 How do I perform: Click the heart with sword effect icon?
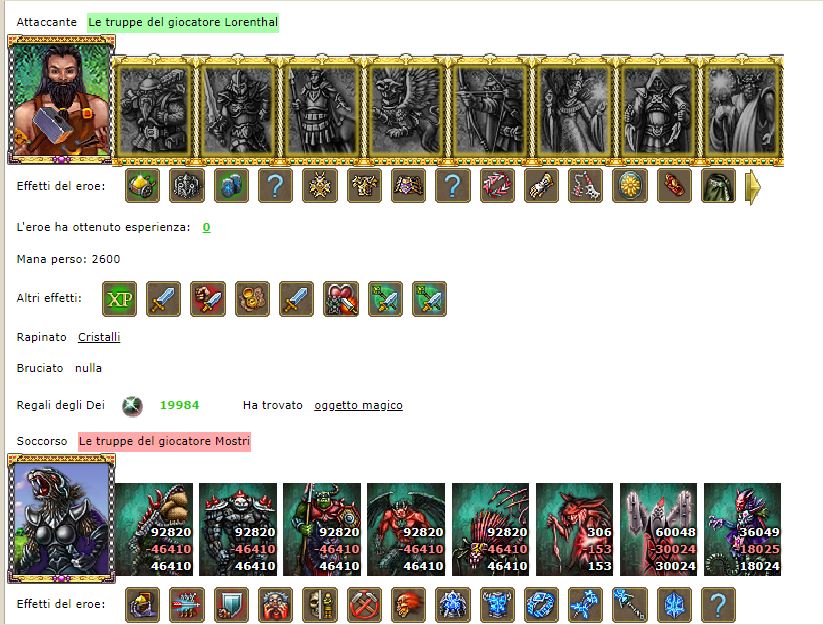click(x=341, y=299)
